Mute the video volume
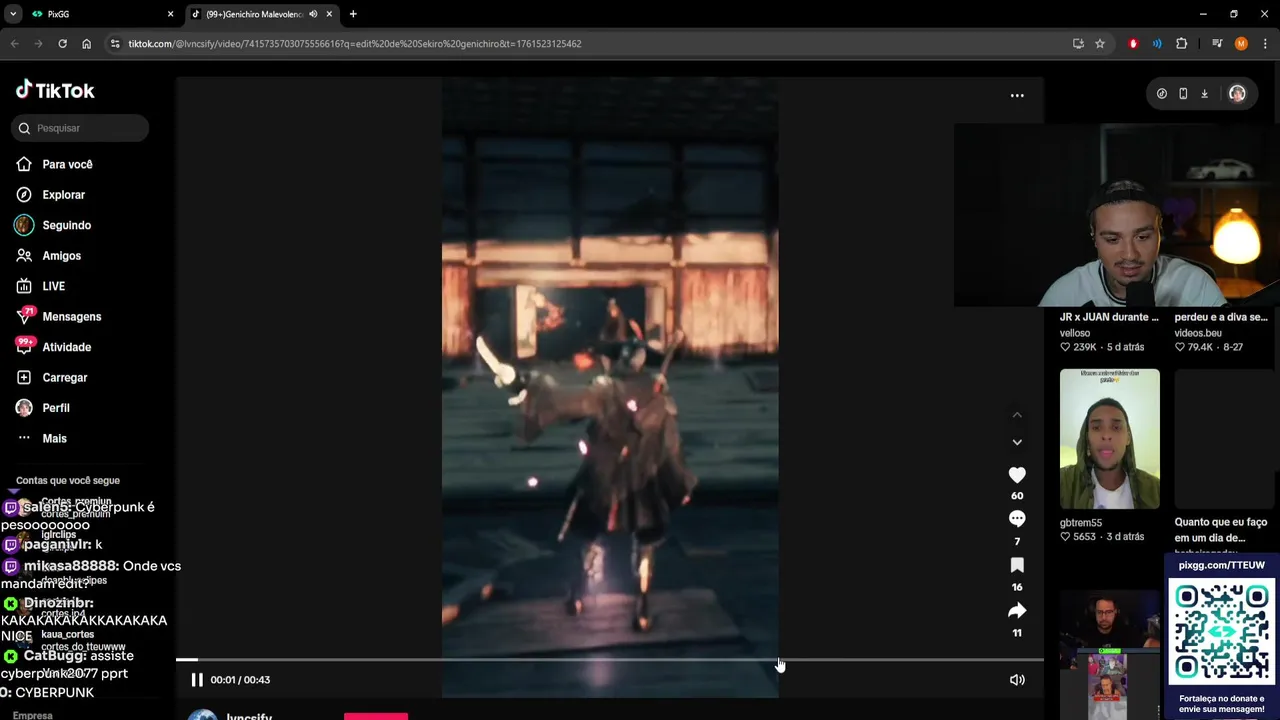Screen dimensions: 1280x720 pos(1017,680)
